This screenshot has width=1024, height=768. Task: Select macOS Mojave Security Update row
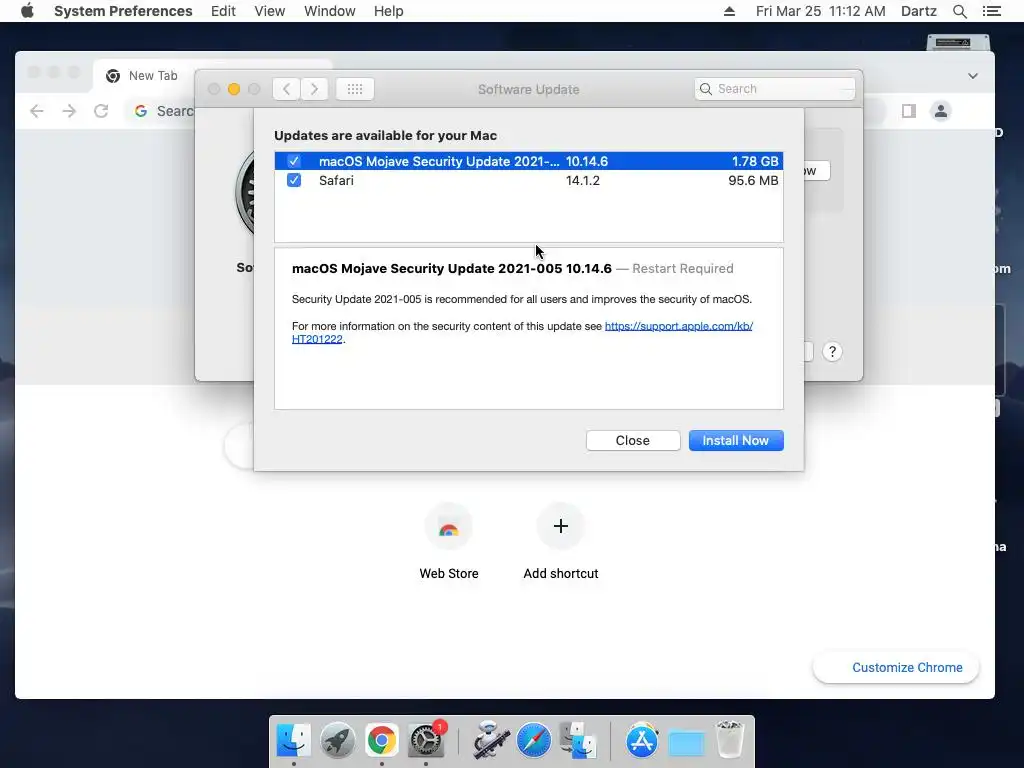coord(528,161)
